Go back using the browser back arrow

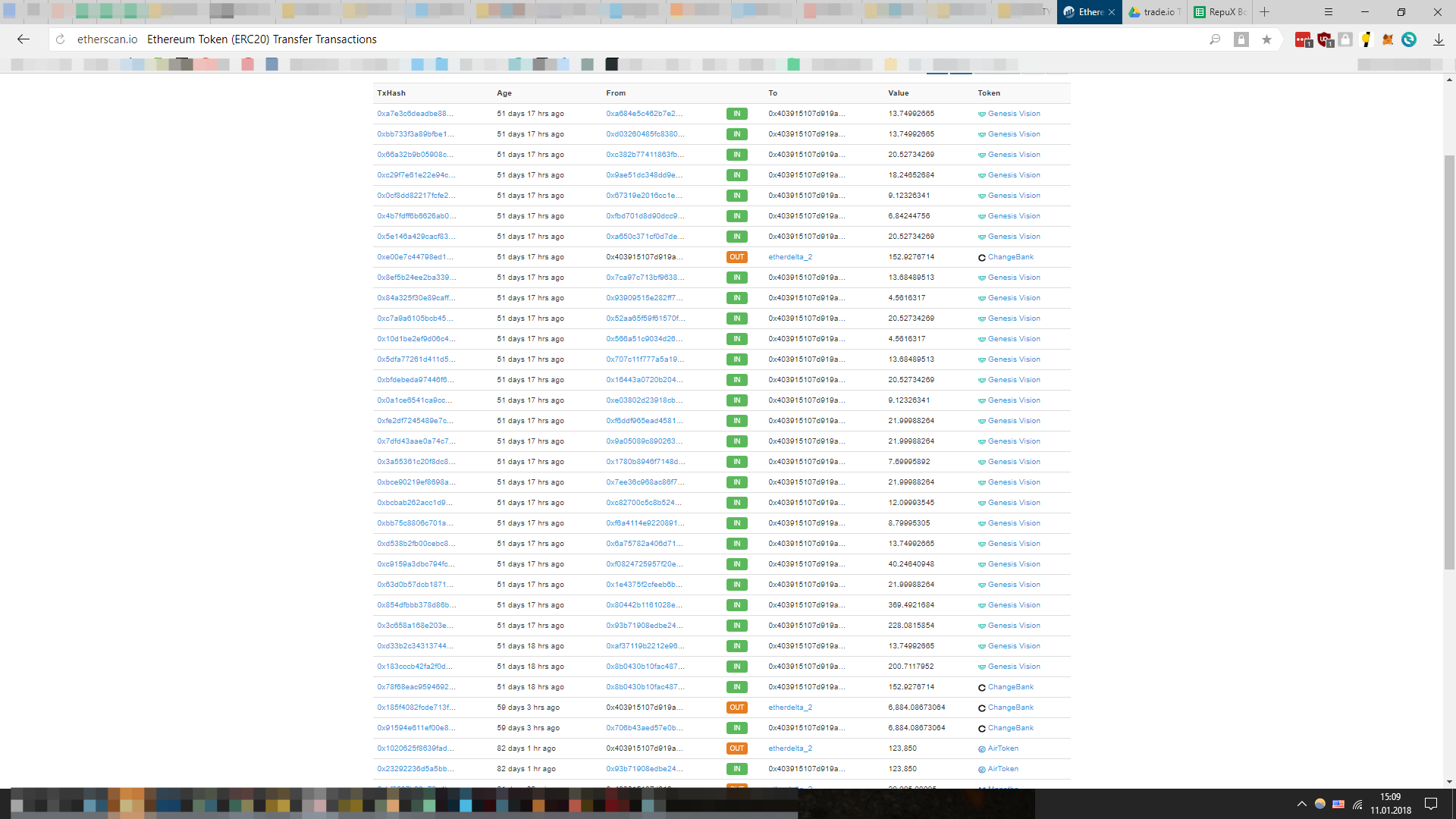tap(24, 39)
